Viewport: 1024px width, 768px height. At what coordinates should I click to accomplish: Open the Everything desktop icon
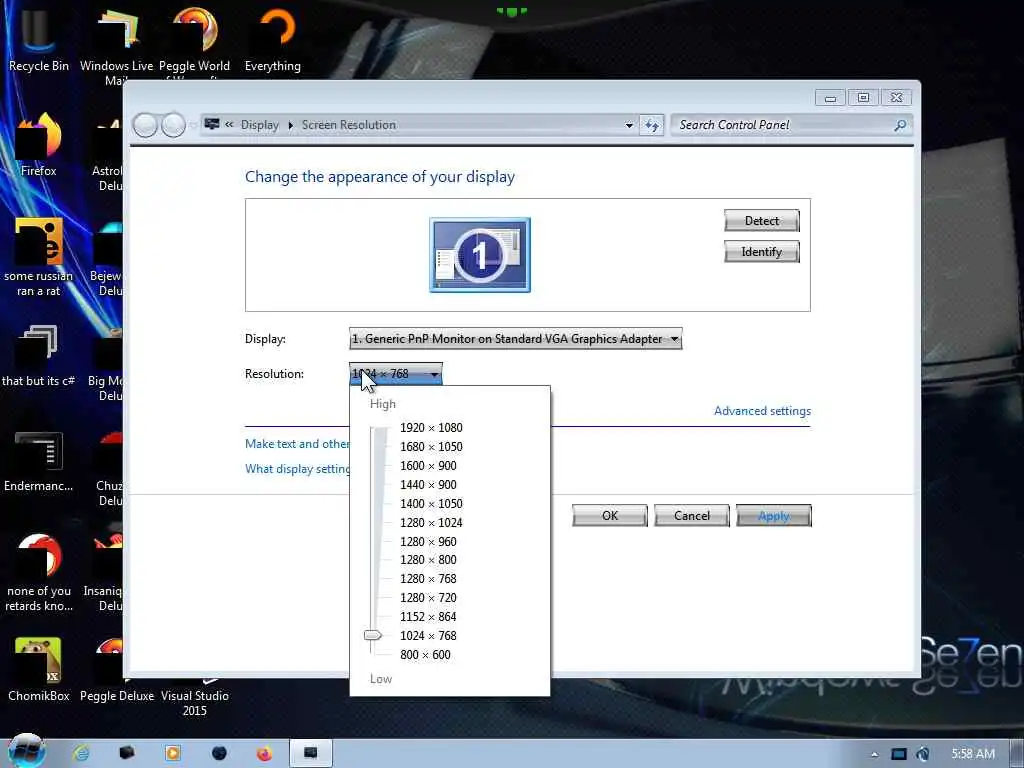273,39
